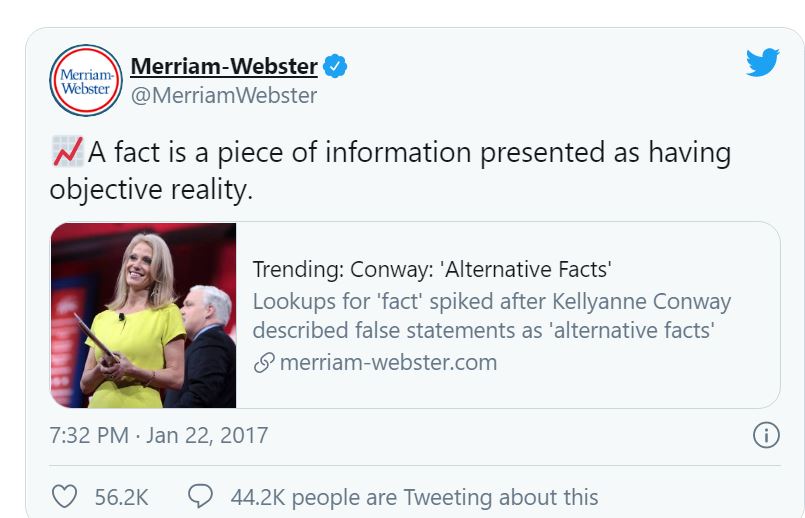Image resolution: width=805 pixels, height=518 pixels.
Task: Click the @MerriamWebster handle
Action: [x=224, y=95]
